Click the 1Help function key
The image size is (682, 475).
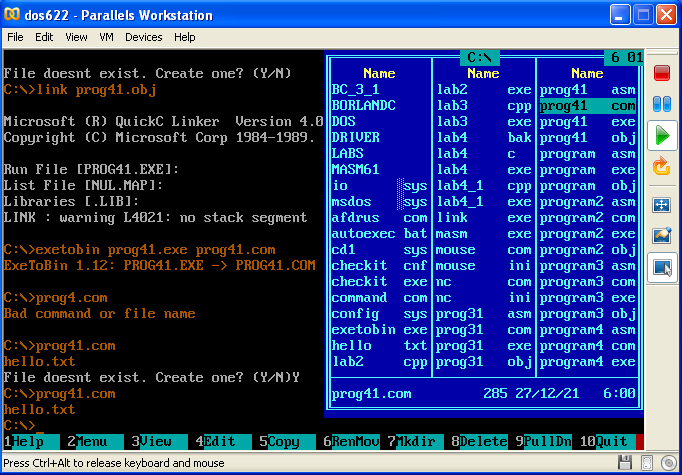coord(32,442)
